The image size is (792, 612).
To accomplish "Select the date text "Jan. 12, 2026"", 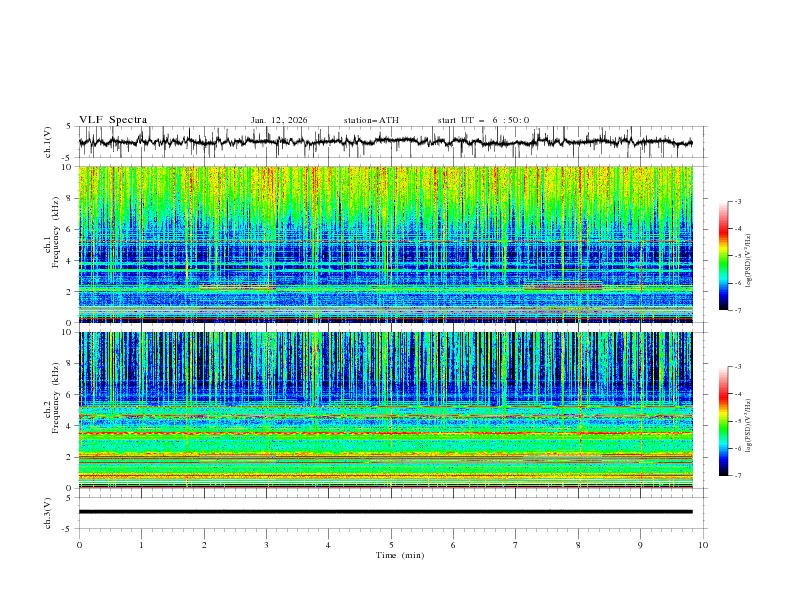I will [279, 120].
